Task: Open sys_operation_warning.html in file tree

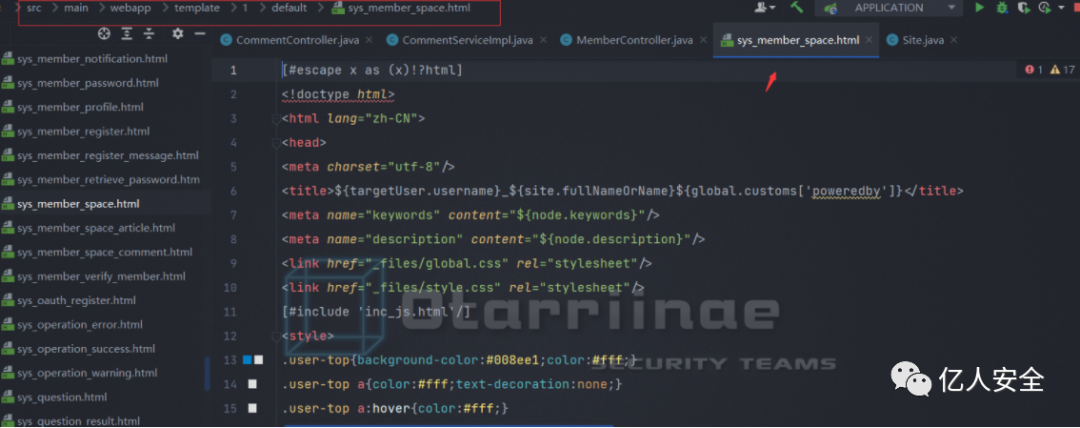Action: (x=87, y=373)
